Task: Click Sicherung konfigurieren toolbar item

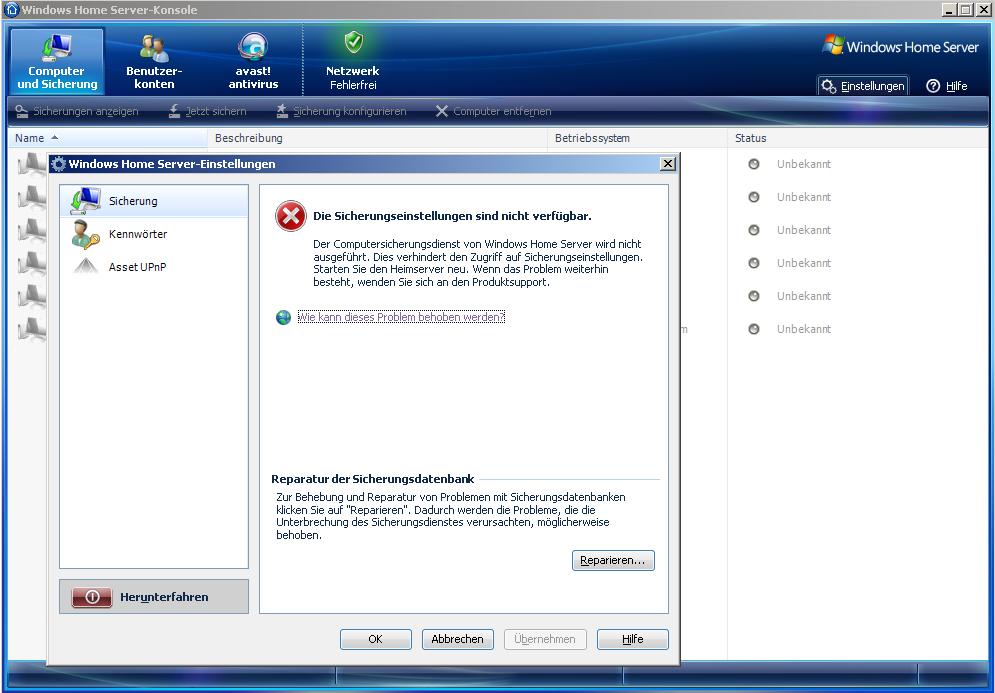Action: [x=341, y=112]
